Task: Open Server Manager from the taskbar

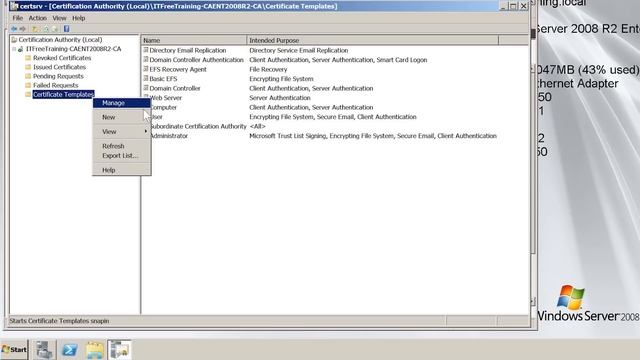Action: click(x=44, y=350)
